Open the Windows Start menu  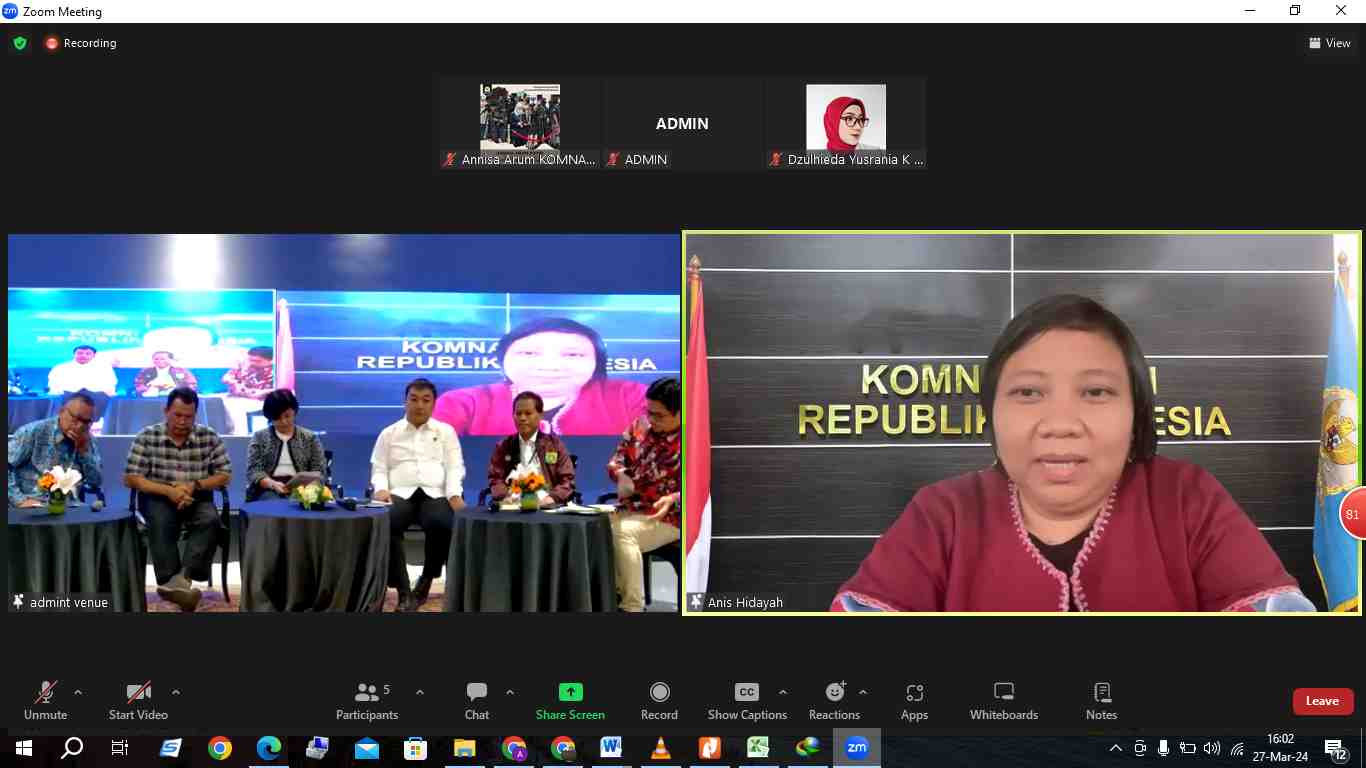(x=23, y=748)
